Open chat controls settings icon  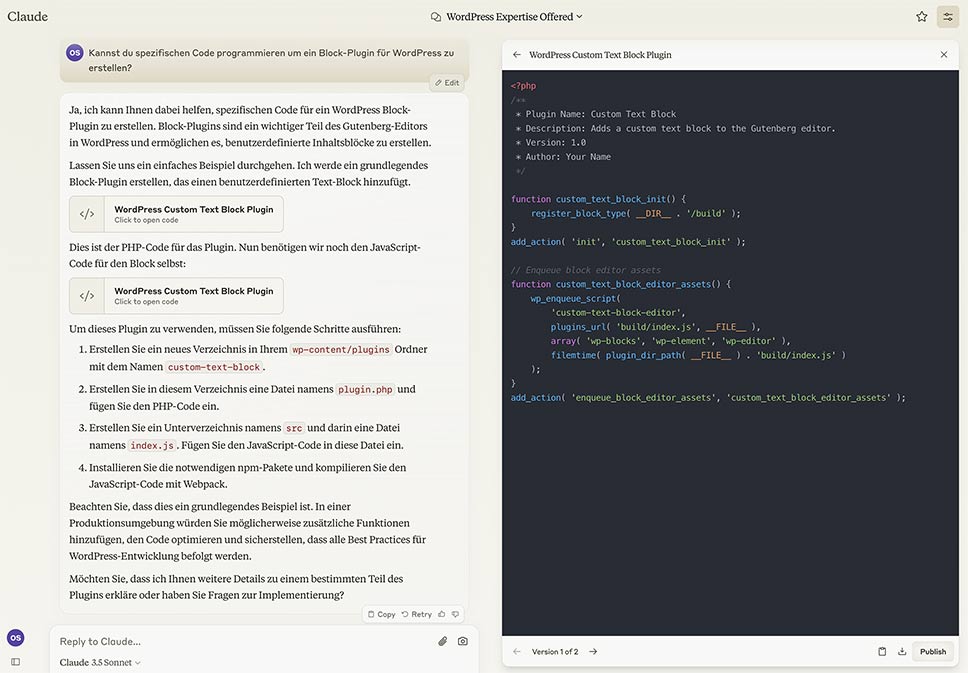948,17
